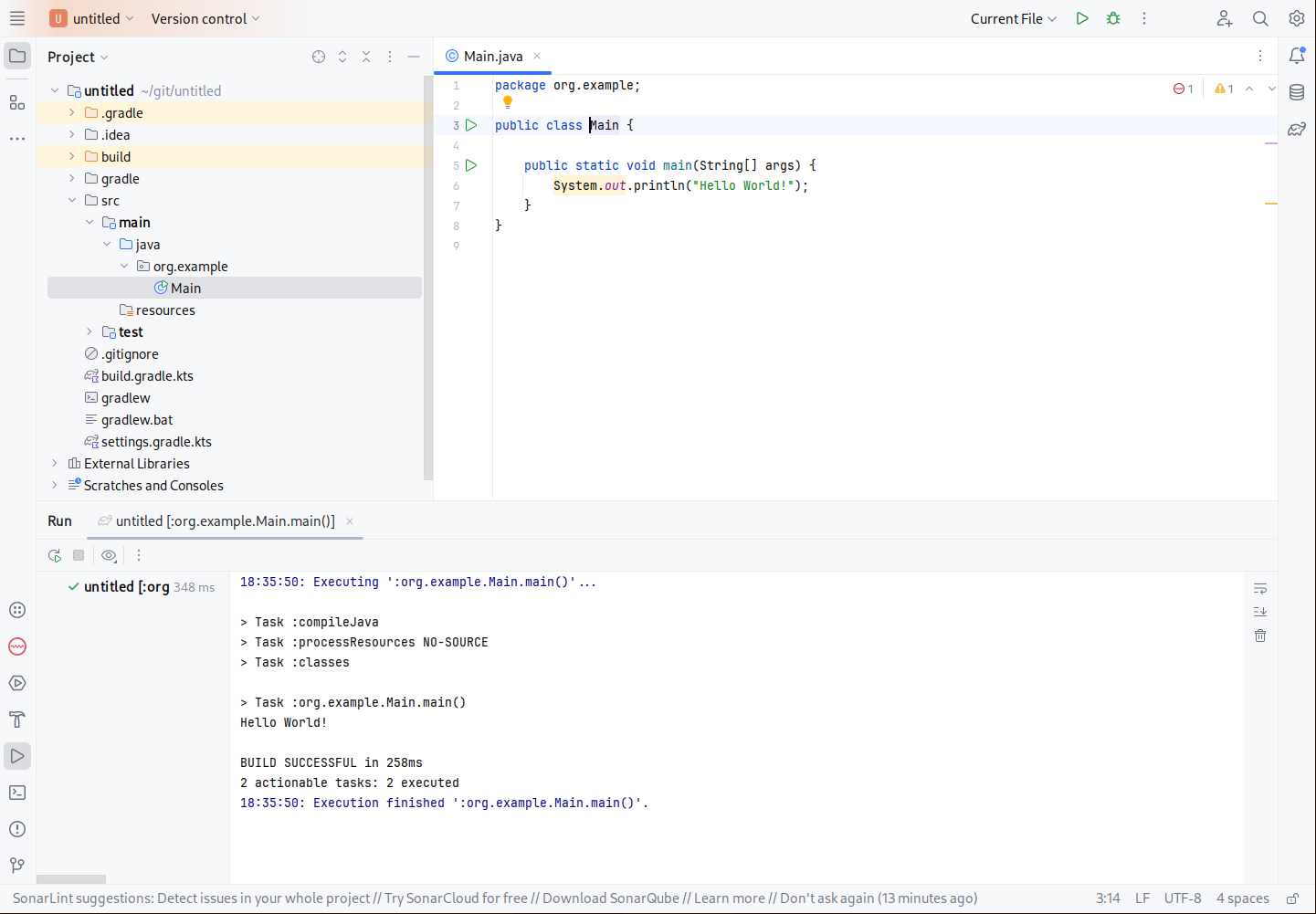Select the Main class in Project tree
Screen dimensions: 1316x914
186,287
